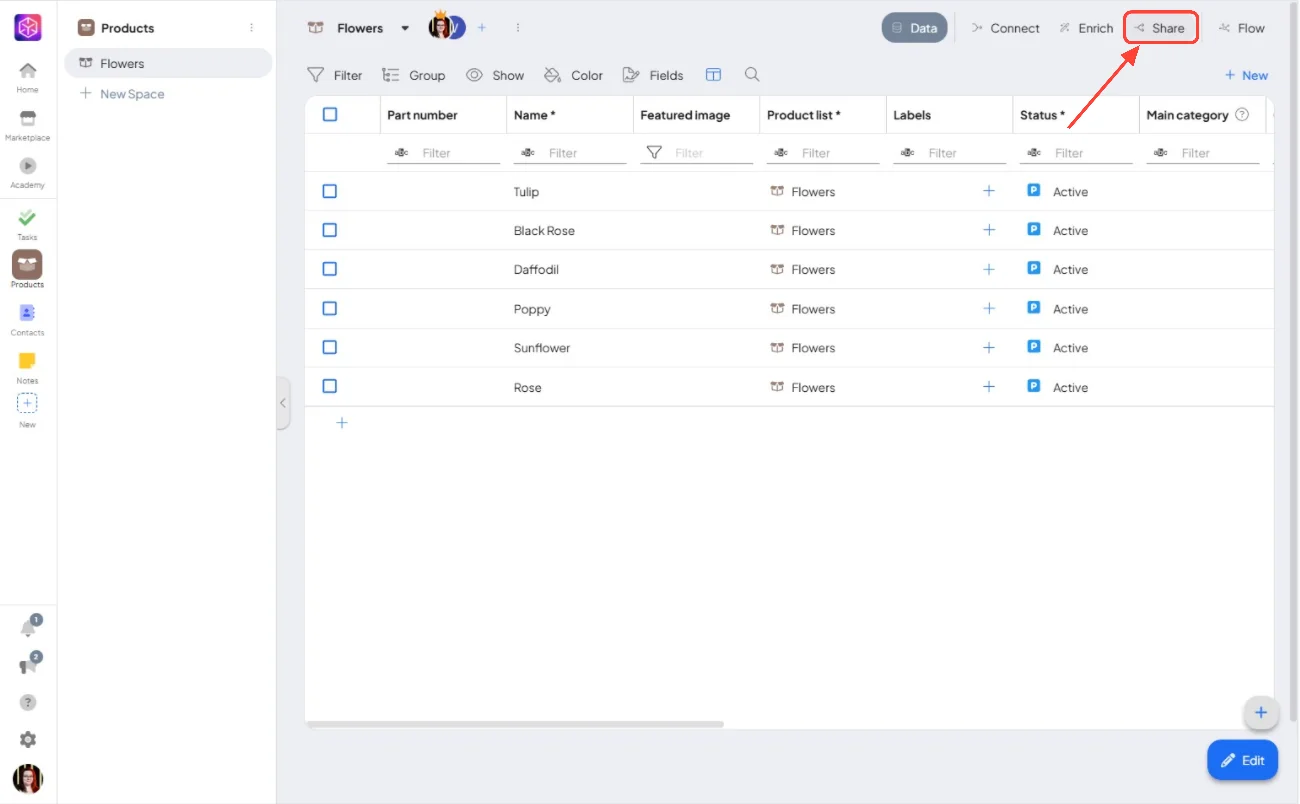Check the Rose row checkbox
This screenshot has height=804, width=1300.
tap(330, 386)
